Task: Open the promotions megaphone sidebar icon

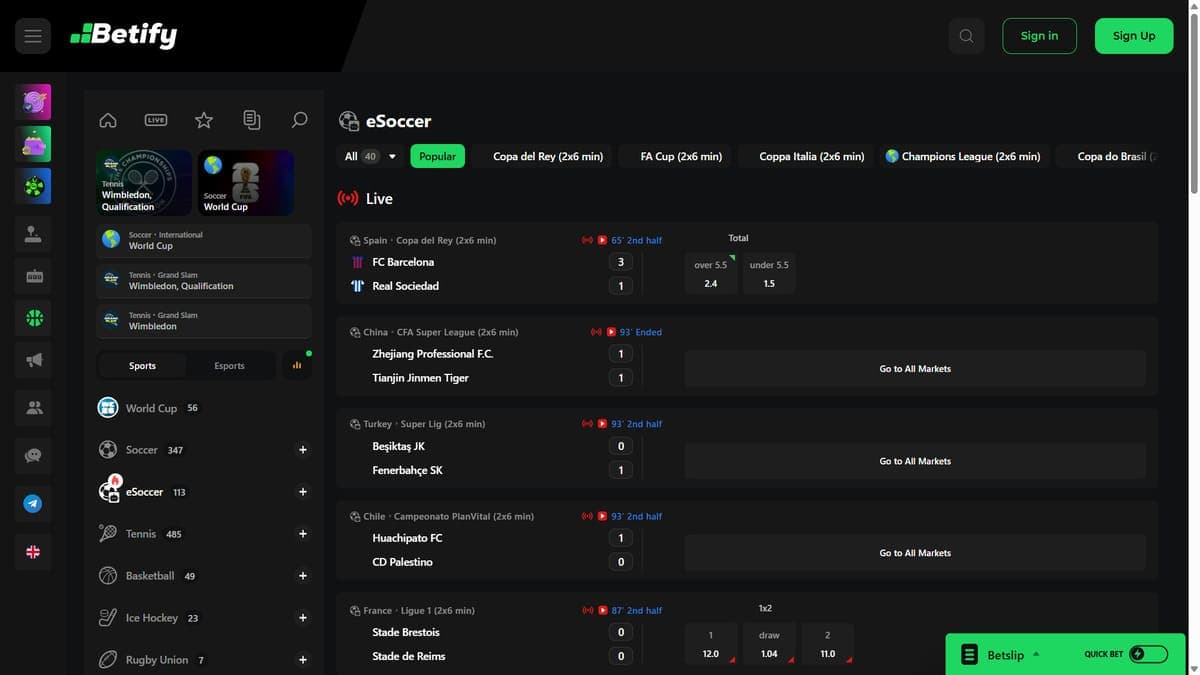Action: tap(33, 360)
